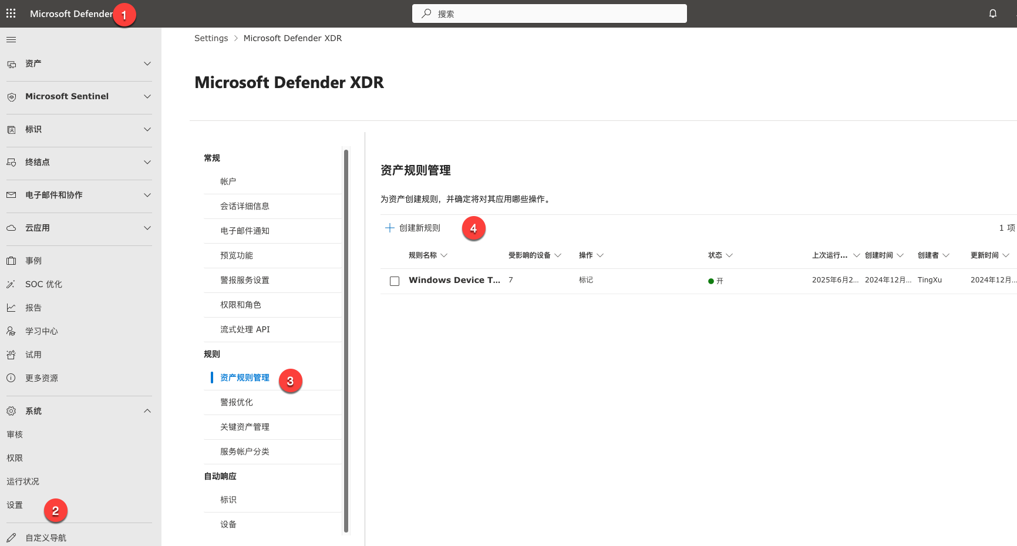Open the 创建者 column dropdown
Image resolution: width=1017 pixels, height=546 pixels.
[946, 255]
